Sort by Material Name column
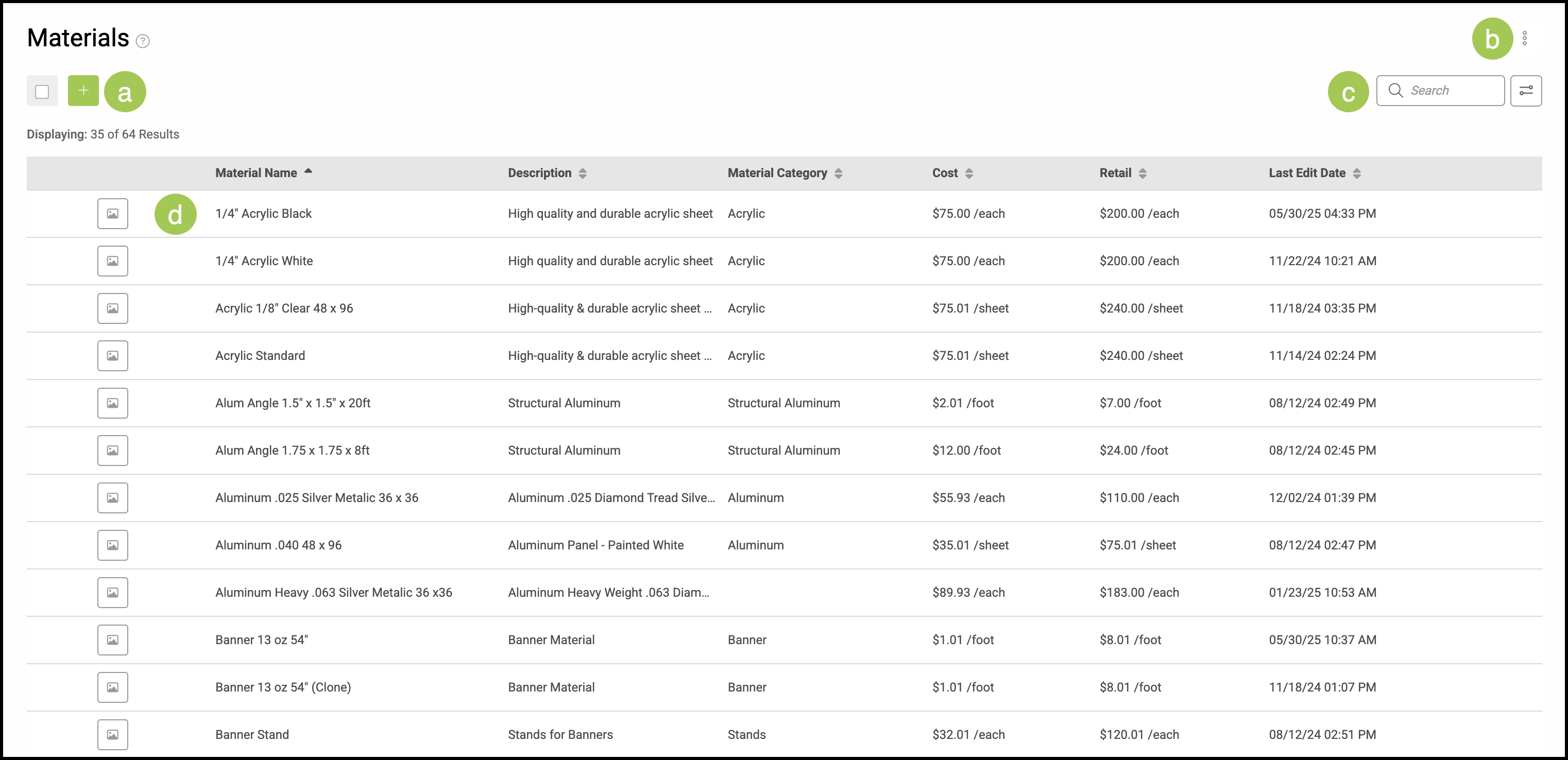The width and height of the screenshot is (1568, 760). (x=256, y=173)
